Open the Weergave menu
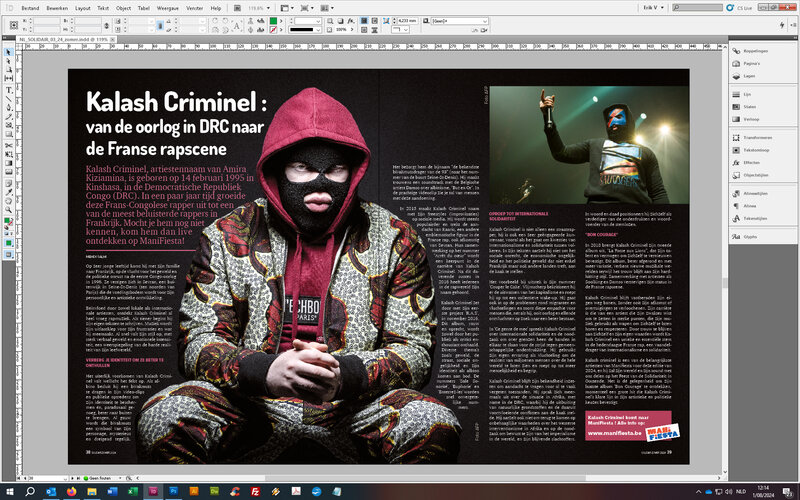 [x=168, y=8]
